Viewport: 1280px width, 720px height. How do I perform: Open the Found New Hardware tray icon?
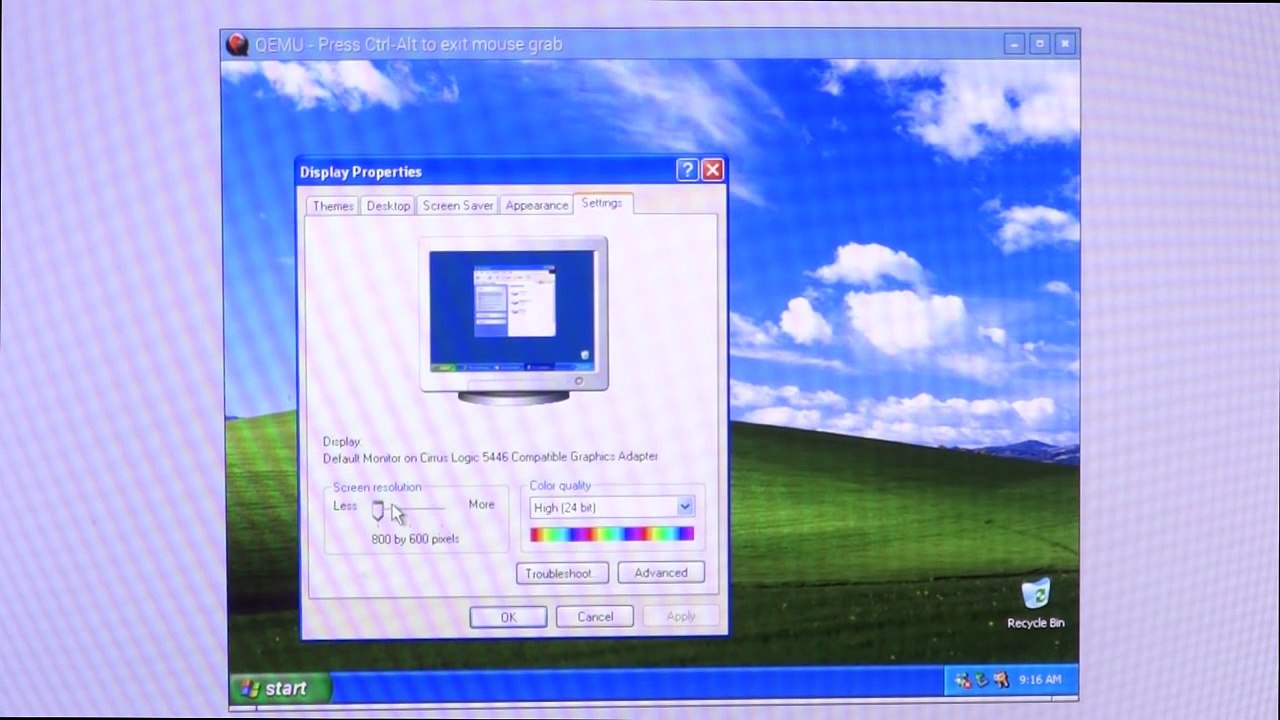coord(1000,679)
